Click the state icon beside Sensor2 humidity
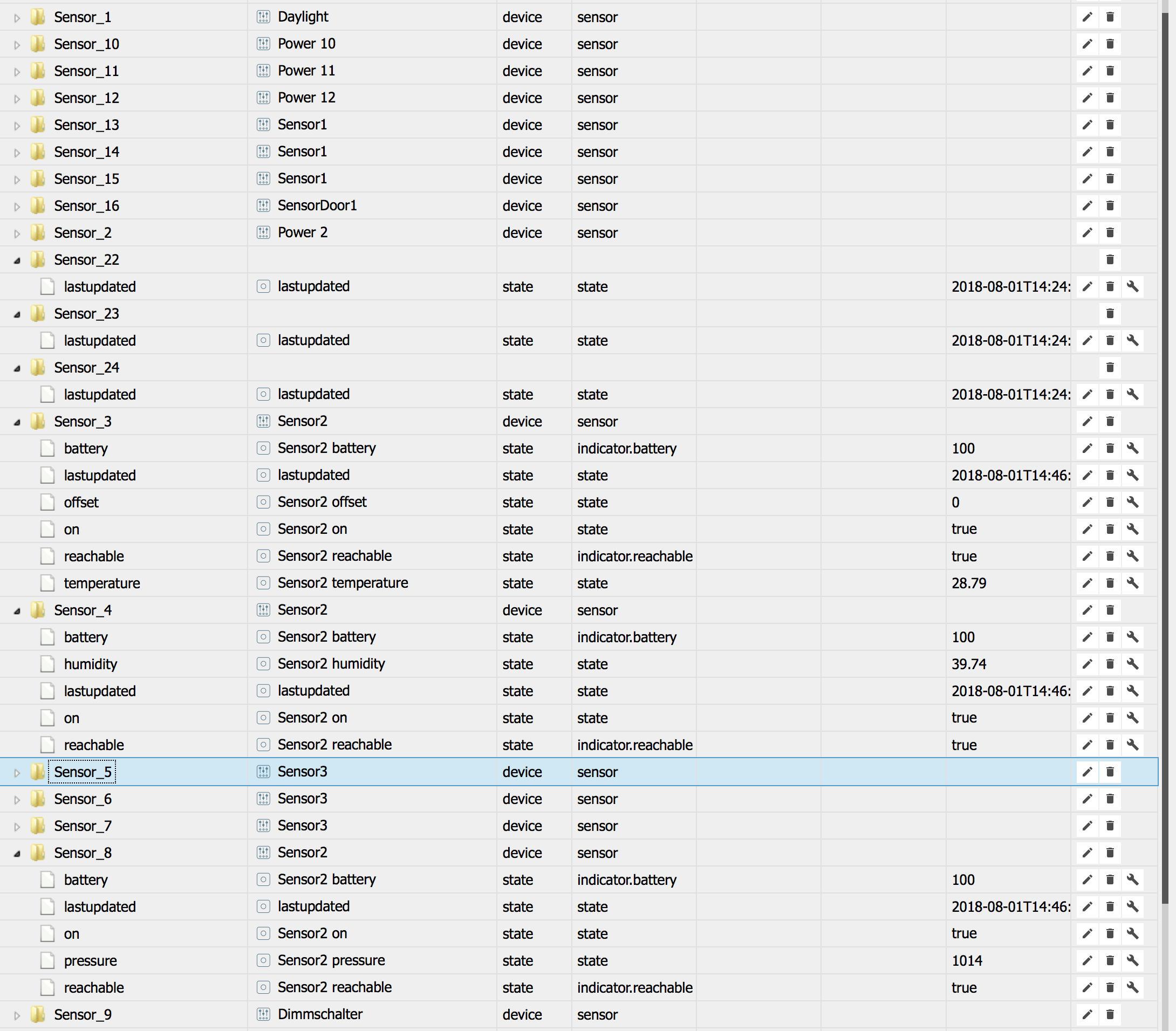Screen dimensions: 1176x1031 [263, 664]
